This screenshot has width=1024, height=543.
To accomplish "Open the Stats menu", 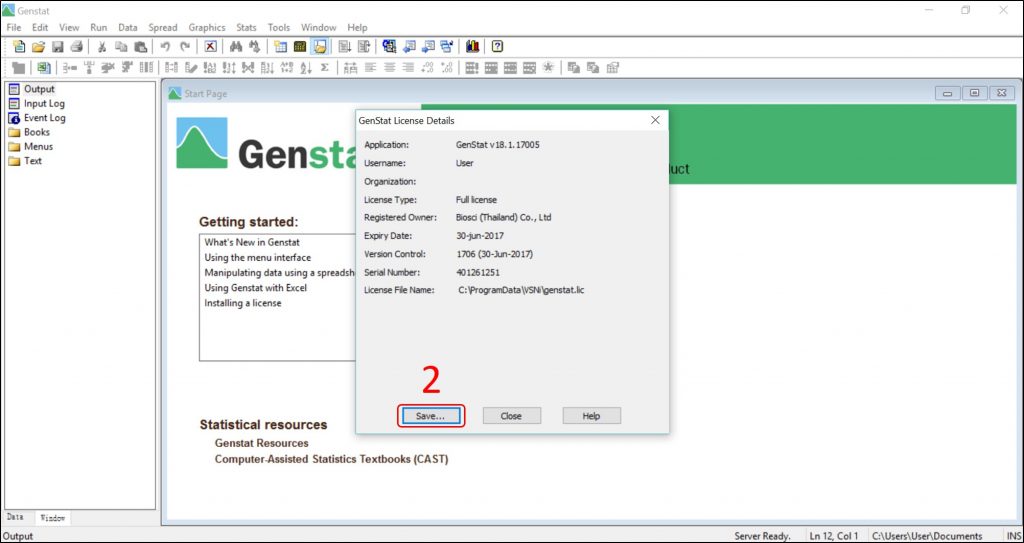I will coord(246,27).
